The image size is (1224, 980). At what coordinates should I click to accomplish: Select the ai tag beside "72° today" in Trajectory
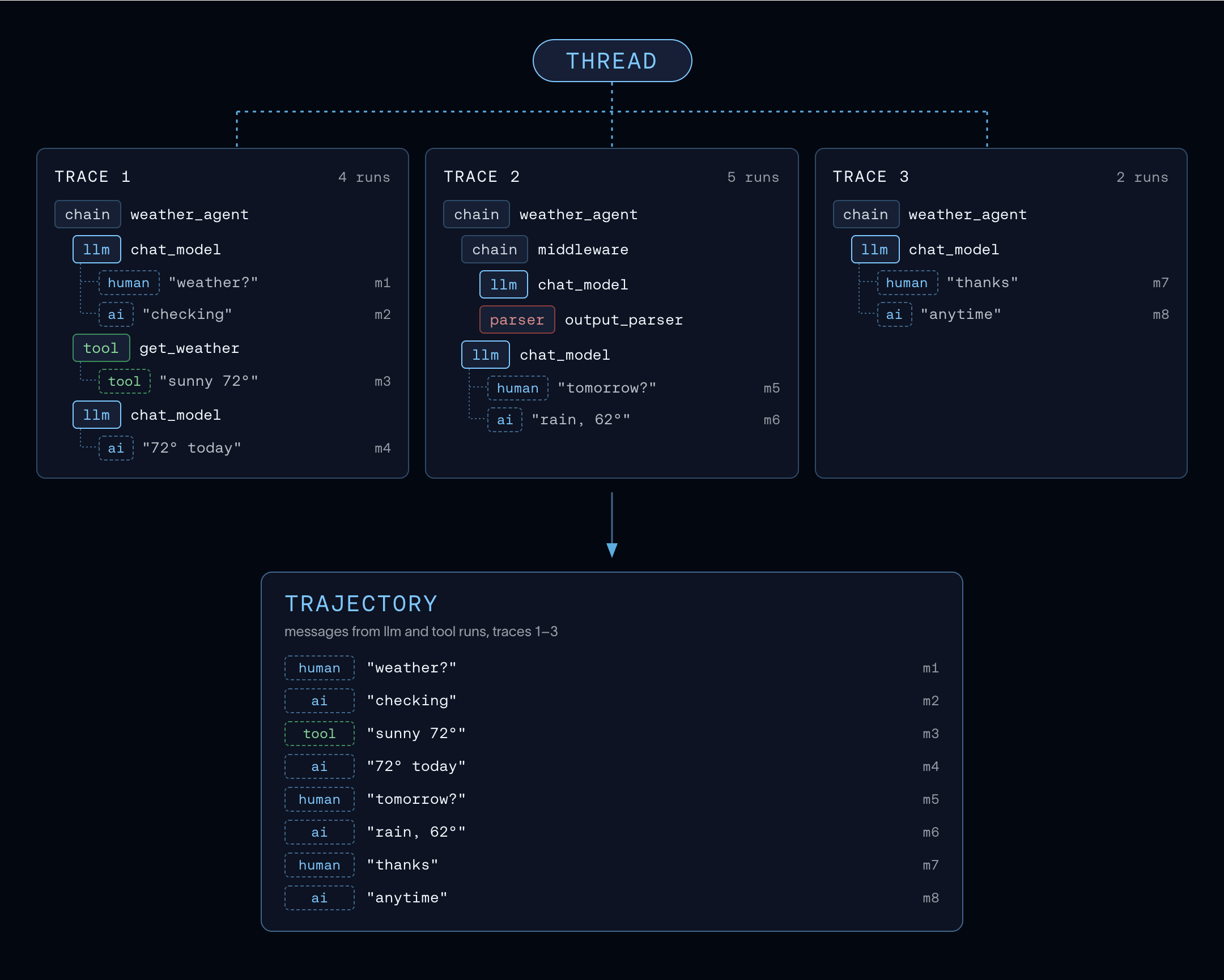(x=320, y=766)
